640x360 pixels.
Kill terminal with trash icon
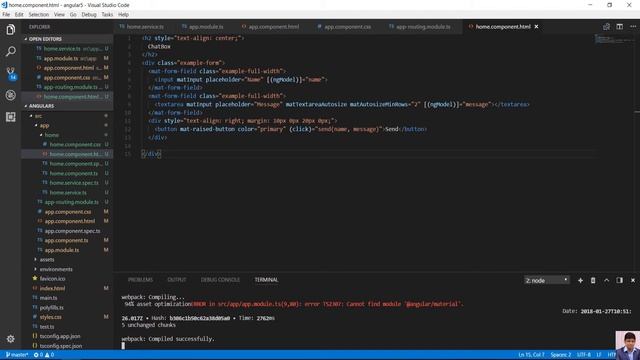coord(593,280)
